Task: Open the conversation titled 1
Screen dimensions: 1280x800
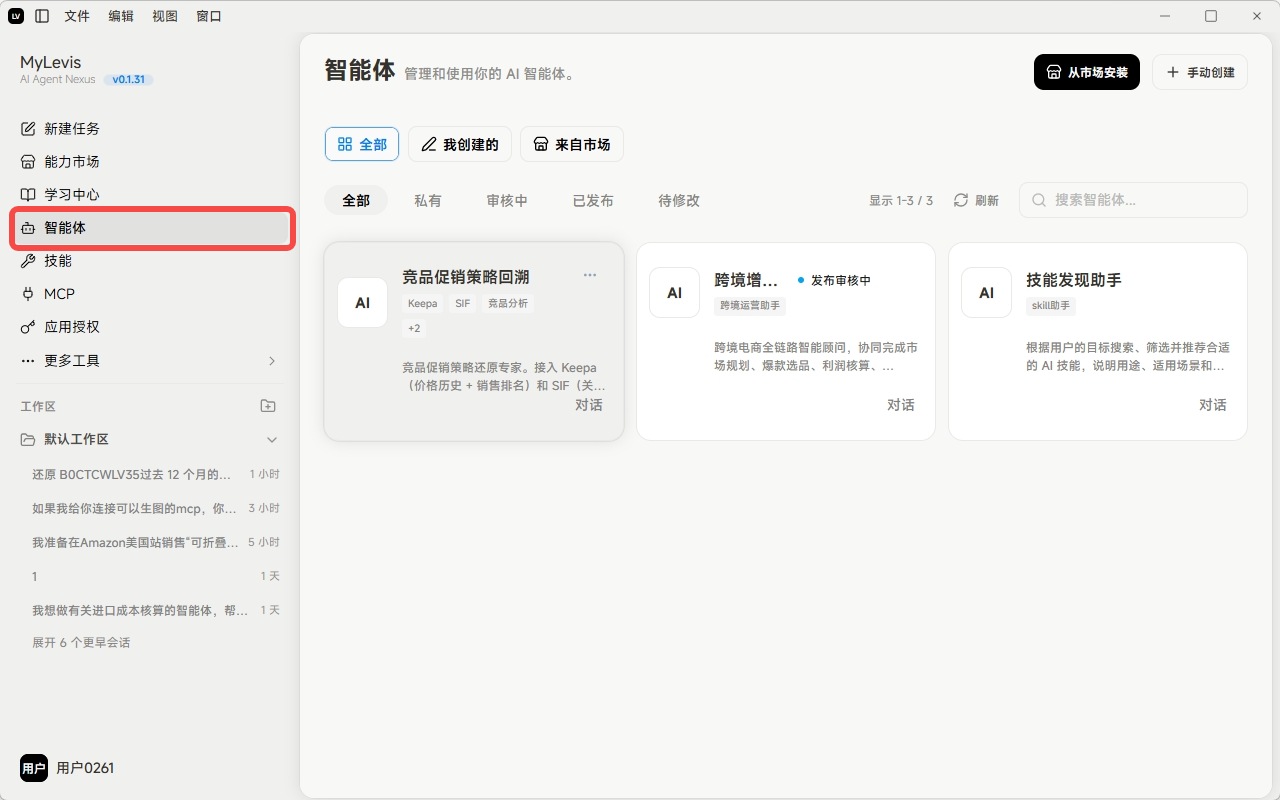Action: coord(155,576)
